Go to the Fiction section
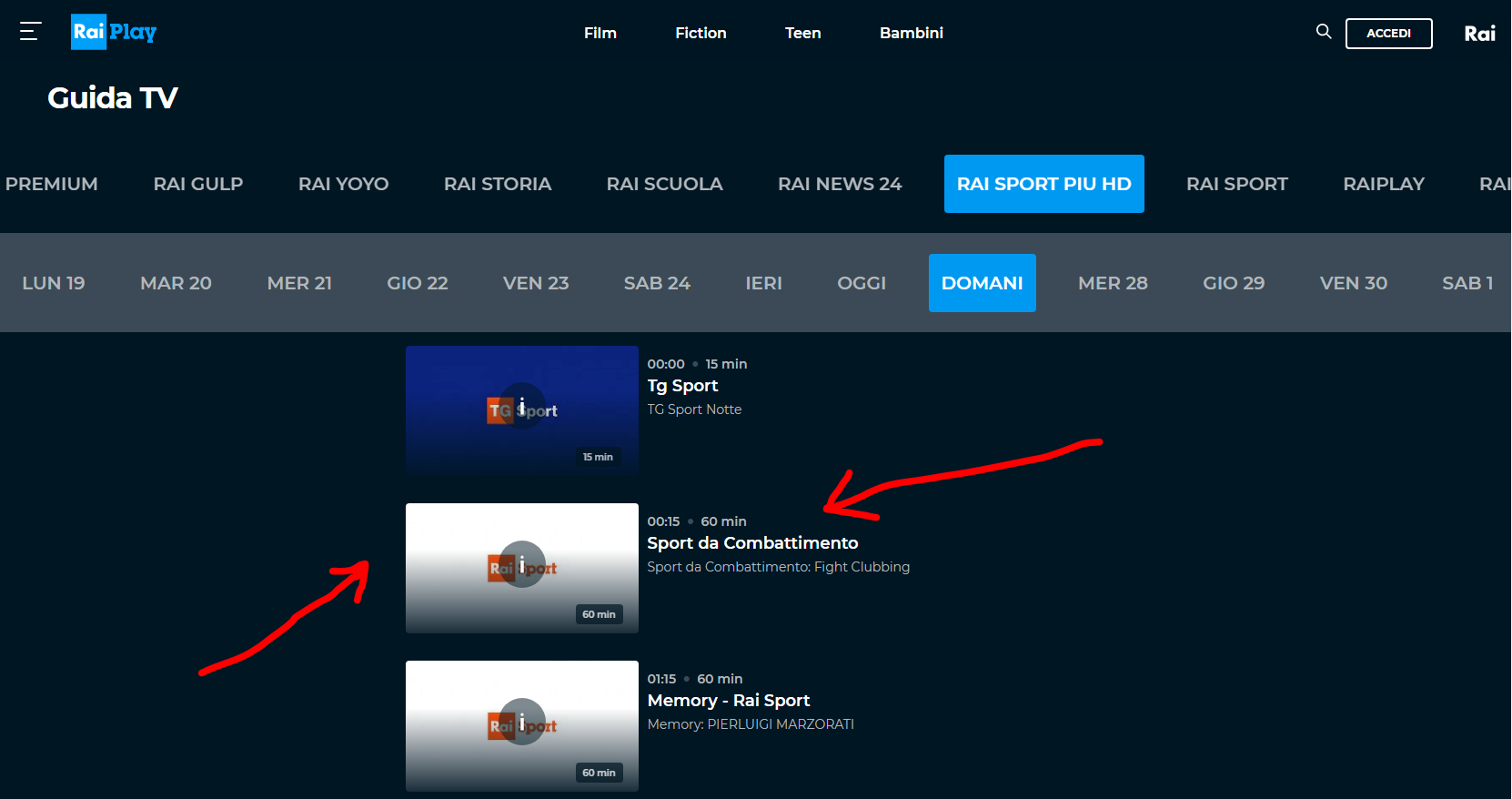Screen dimensions: 1512x799 [701, 33]
